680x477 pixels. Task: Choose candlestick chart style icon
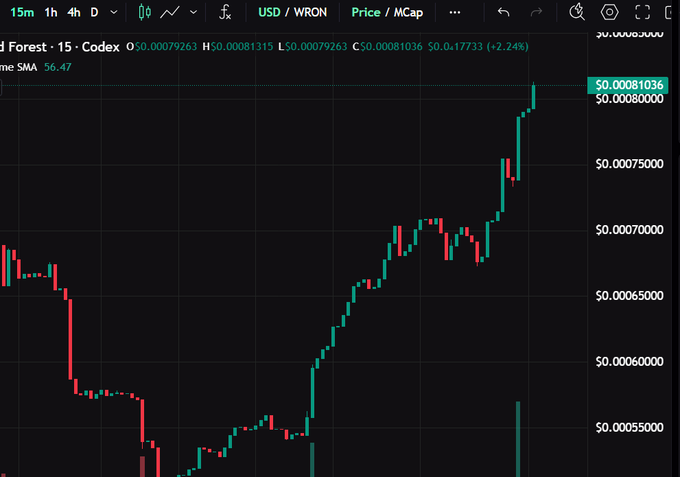click(x=145, y=12)
